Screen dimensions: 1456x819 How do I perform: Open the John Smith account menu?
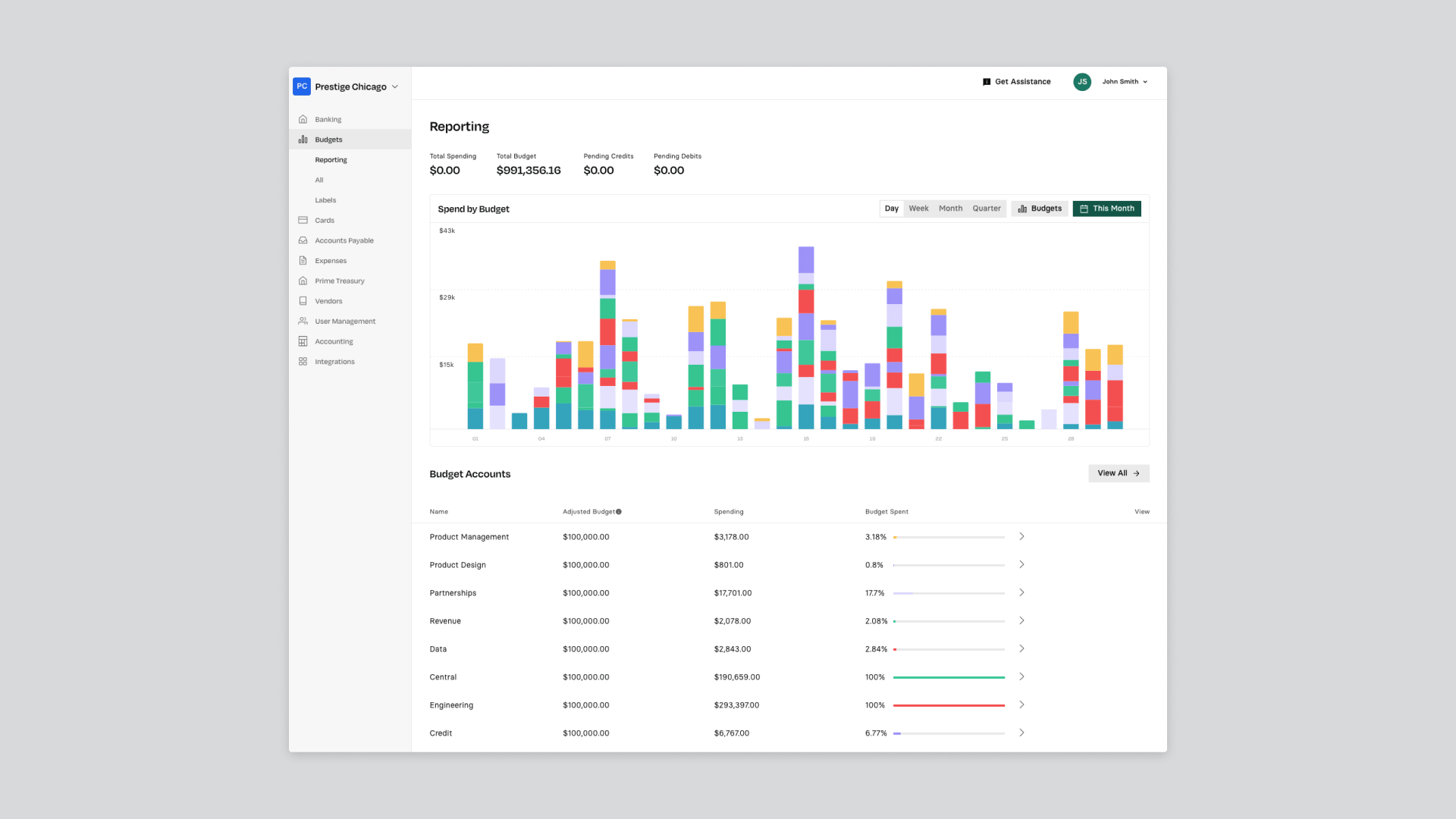tap(1125, 82)
